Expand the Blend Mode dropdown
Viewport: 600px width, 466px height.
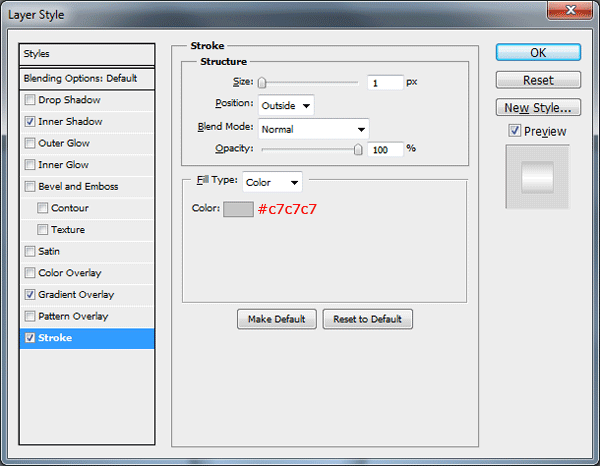[313, 129]
